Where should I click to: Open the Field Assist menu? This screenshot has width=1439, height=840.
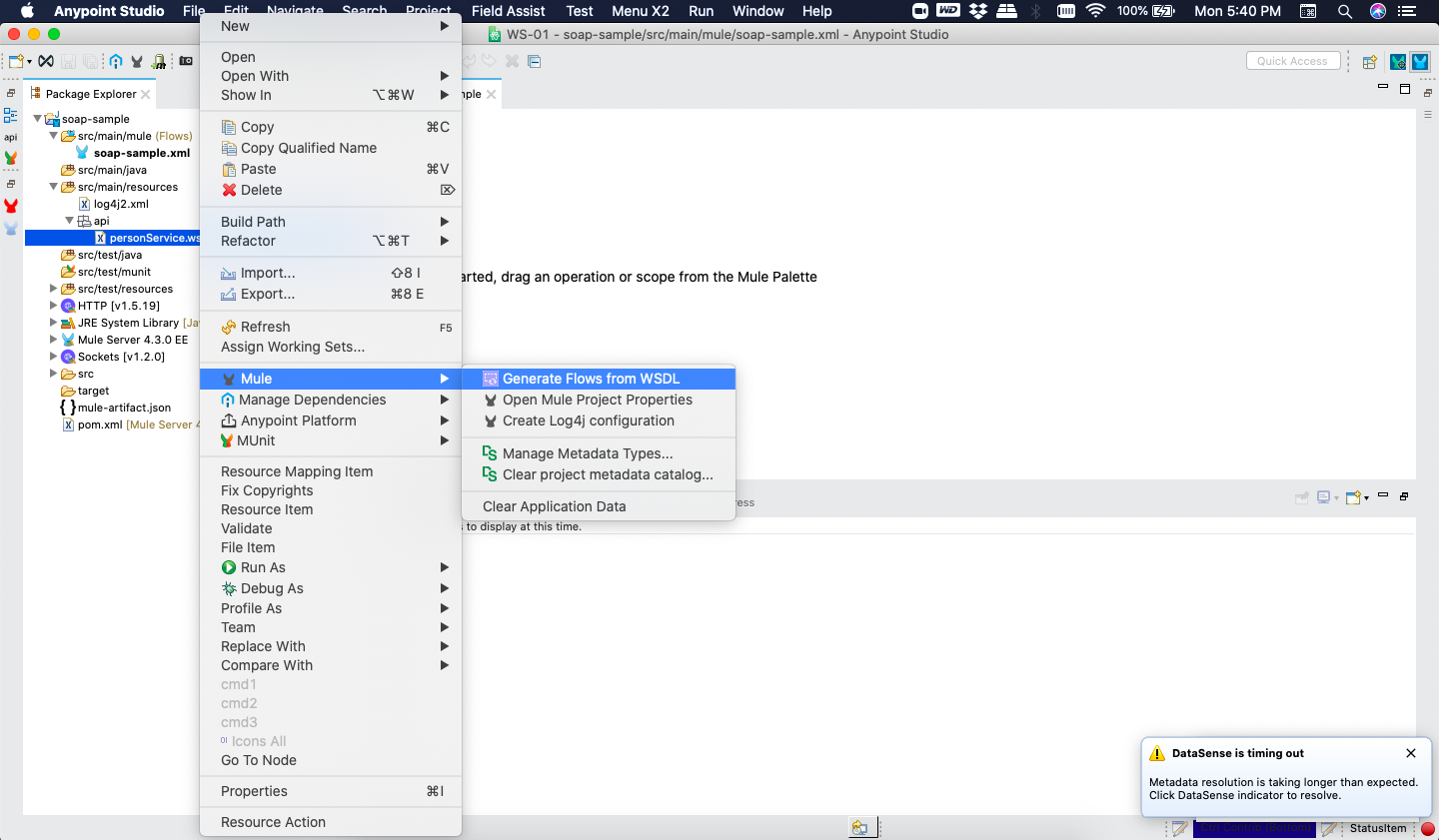508,11
